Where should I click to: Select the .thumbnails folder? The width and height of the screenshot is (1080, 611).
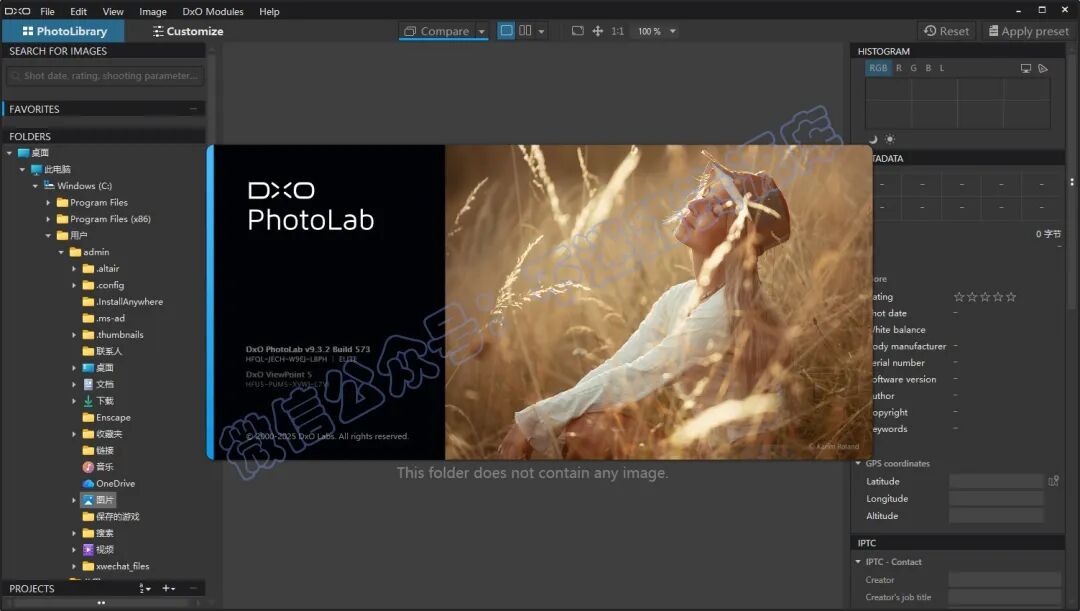coord(113,335)
